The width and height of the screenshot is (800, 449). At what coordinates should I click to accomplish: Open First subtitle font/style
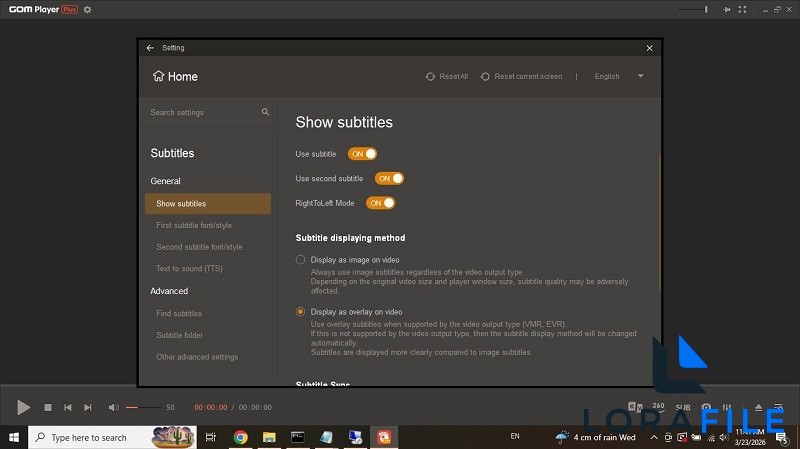click(194, 225)
